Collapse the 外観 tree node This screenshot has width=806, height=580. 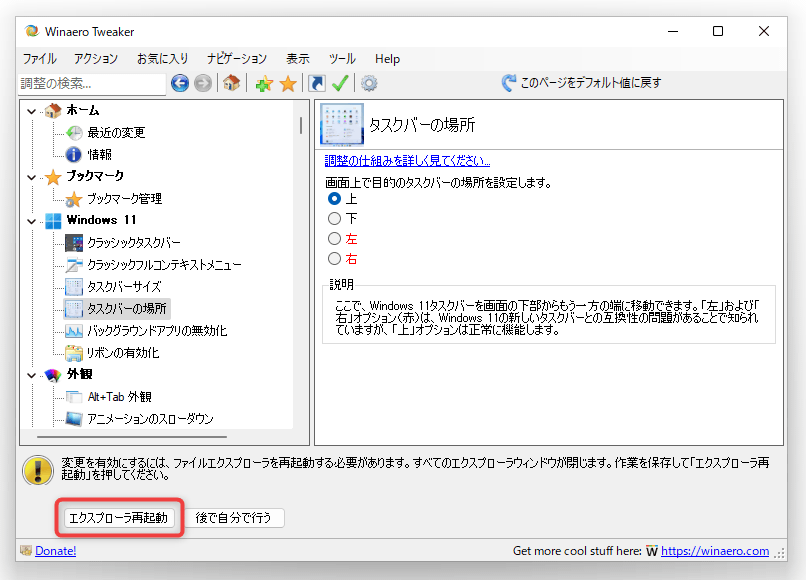[31, 375]
